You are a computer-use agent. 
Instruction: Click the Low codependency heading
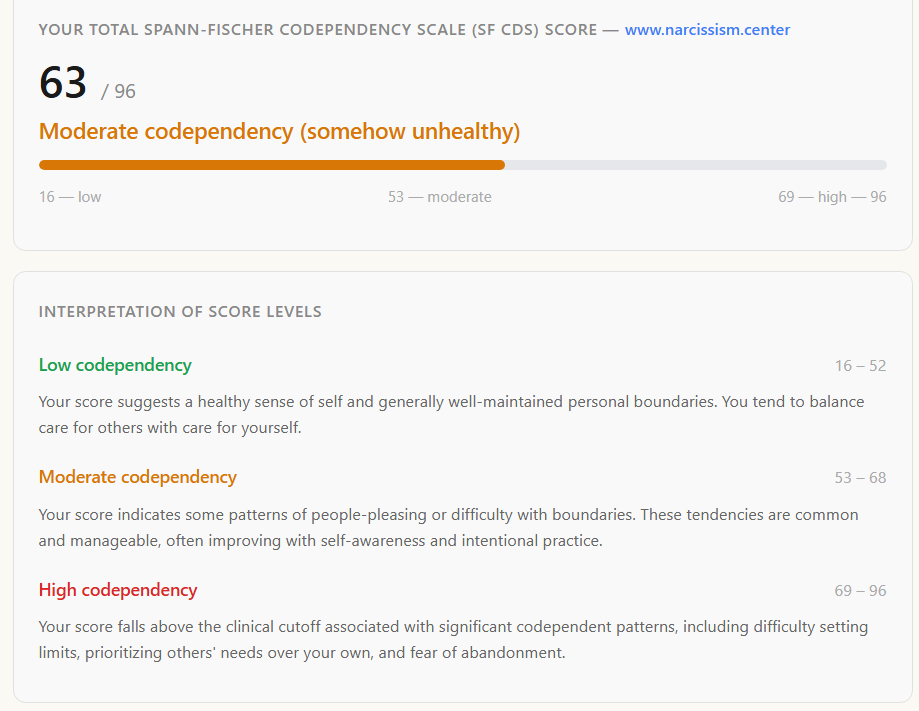pyautogui.click(x=115, y=365)
